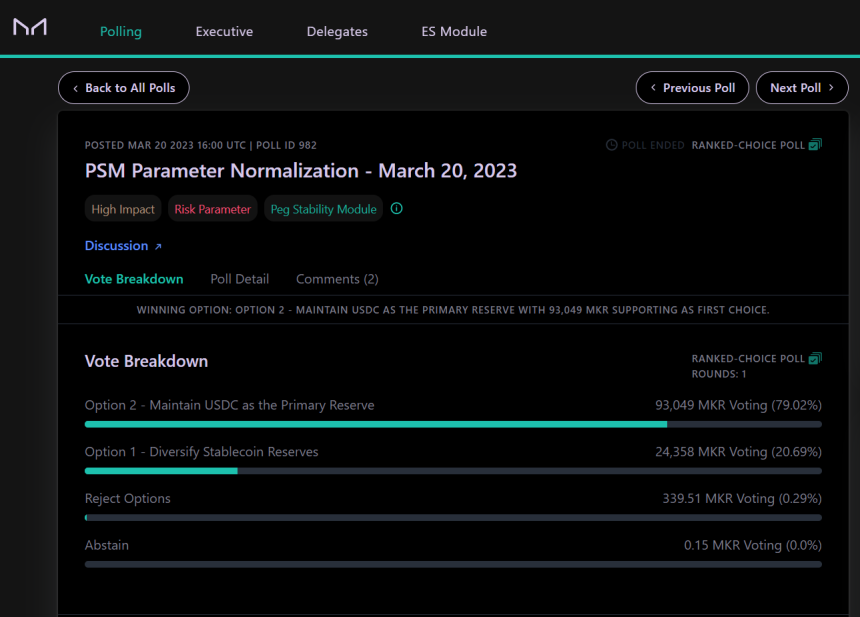The image size is (860, 617).
Task: Click the Risk Parameter tag
Action: click(x=212, y=209)
